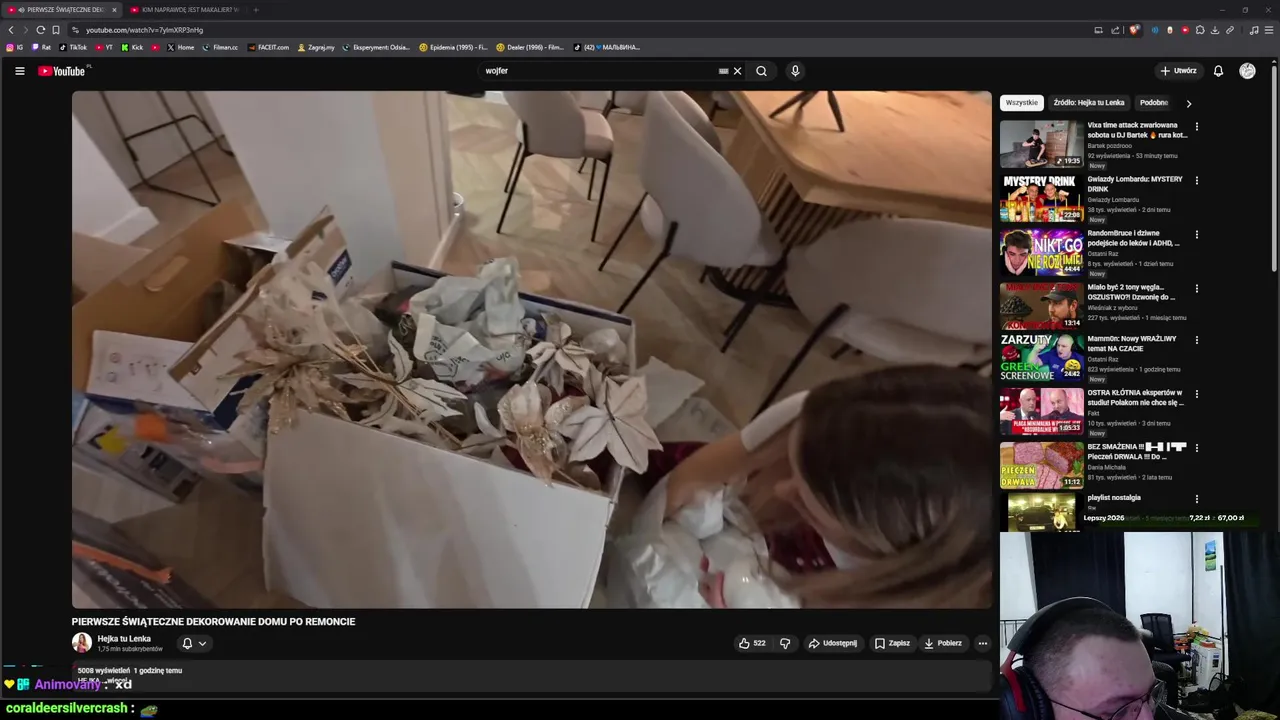
Task: Go to YouTube home via logo
Action: point(62,71)
